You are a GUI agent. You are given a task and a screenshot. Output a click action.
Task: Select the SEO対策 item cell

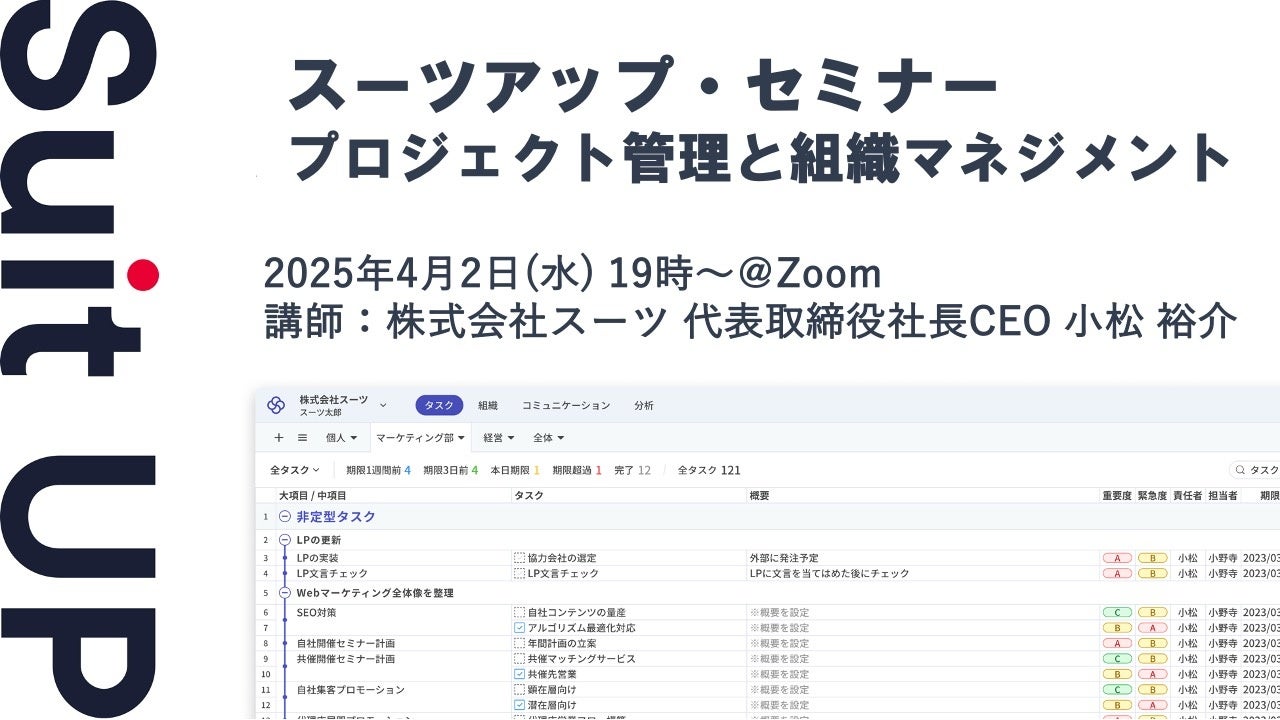click(316, 612)
